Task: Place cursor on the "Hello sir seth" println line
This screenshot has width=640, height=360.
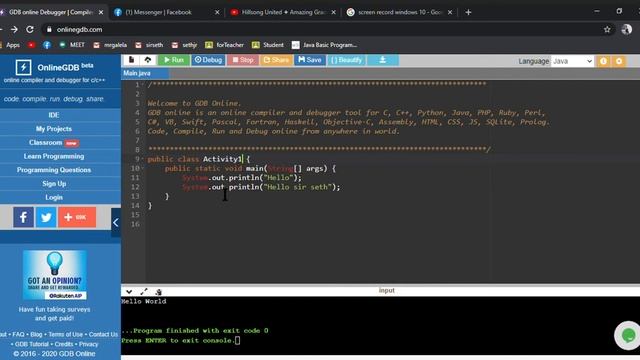Action: tap(261, 187)
